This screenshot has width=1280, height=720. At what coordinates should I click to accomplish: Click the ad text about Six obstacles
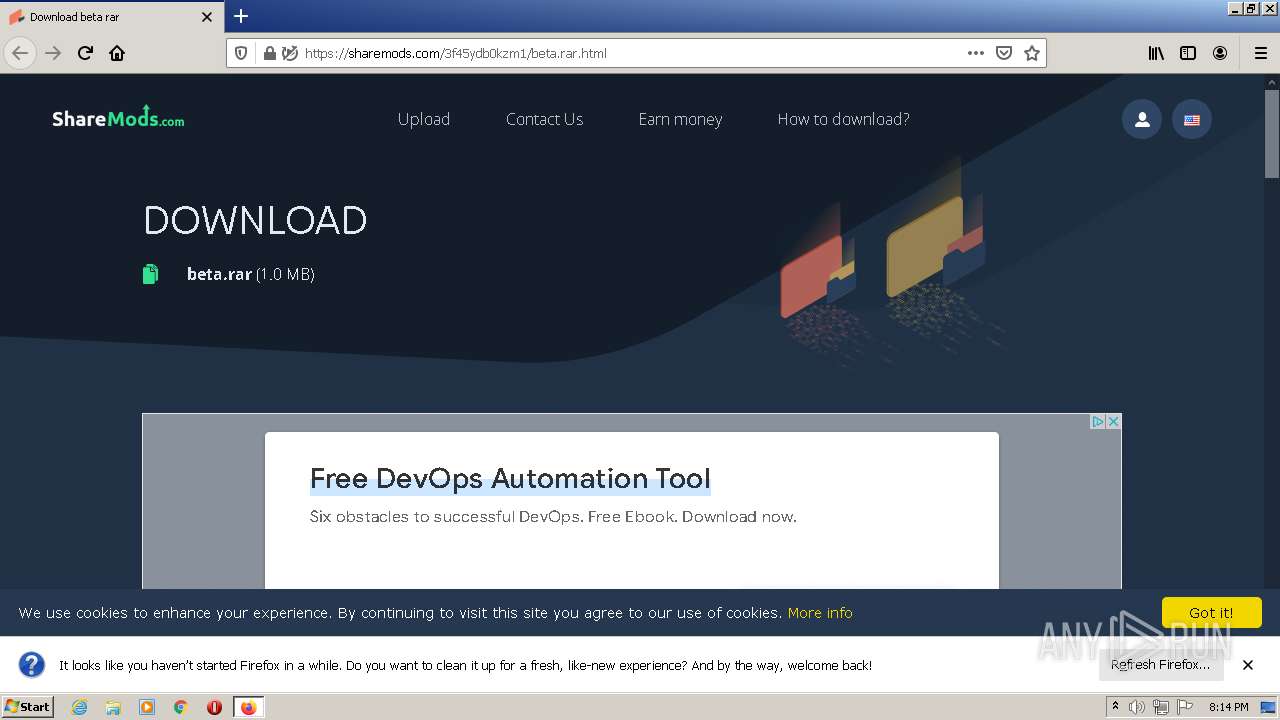pos(553,517)
